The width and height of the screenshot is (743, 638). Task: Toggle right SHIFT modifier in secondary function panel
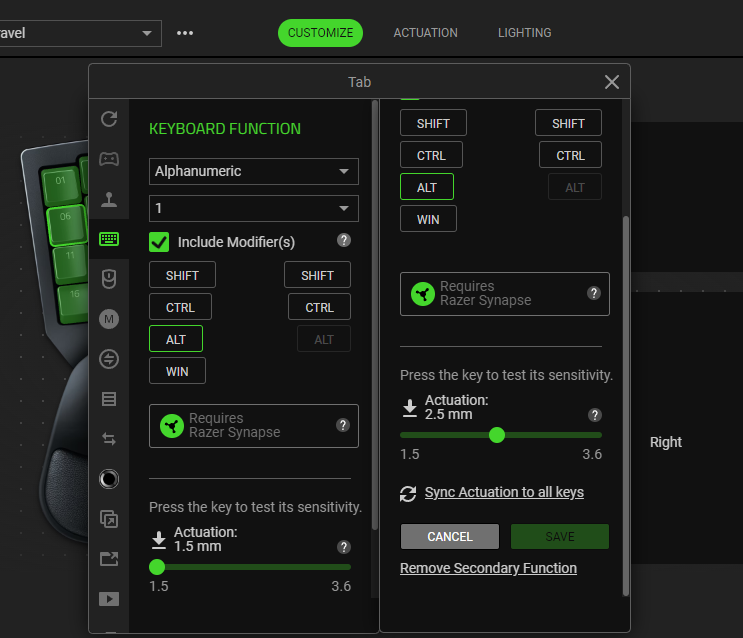569,123
